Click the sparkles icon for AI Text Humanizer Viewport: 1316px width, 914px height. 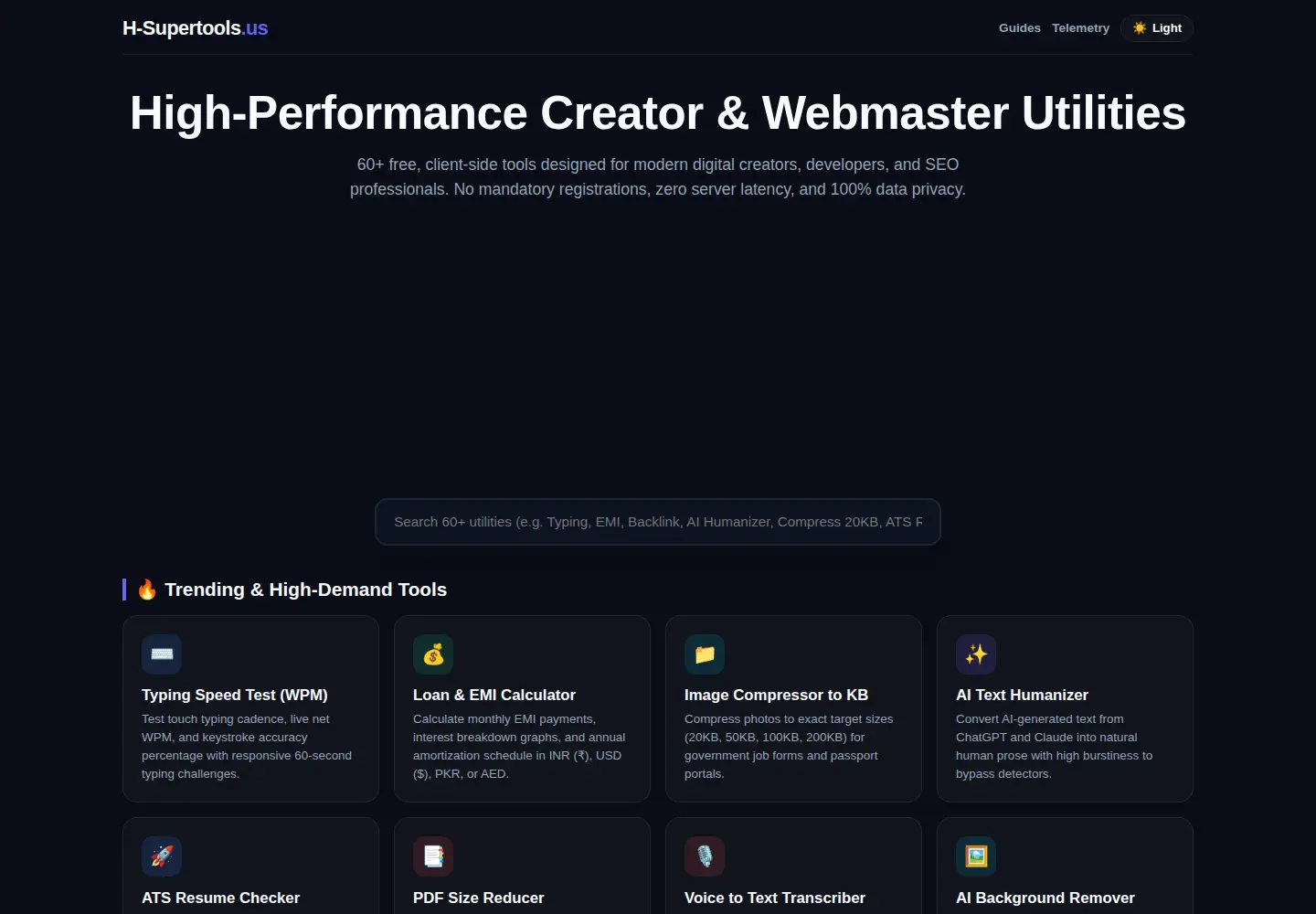(976, 654)
